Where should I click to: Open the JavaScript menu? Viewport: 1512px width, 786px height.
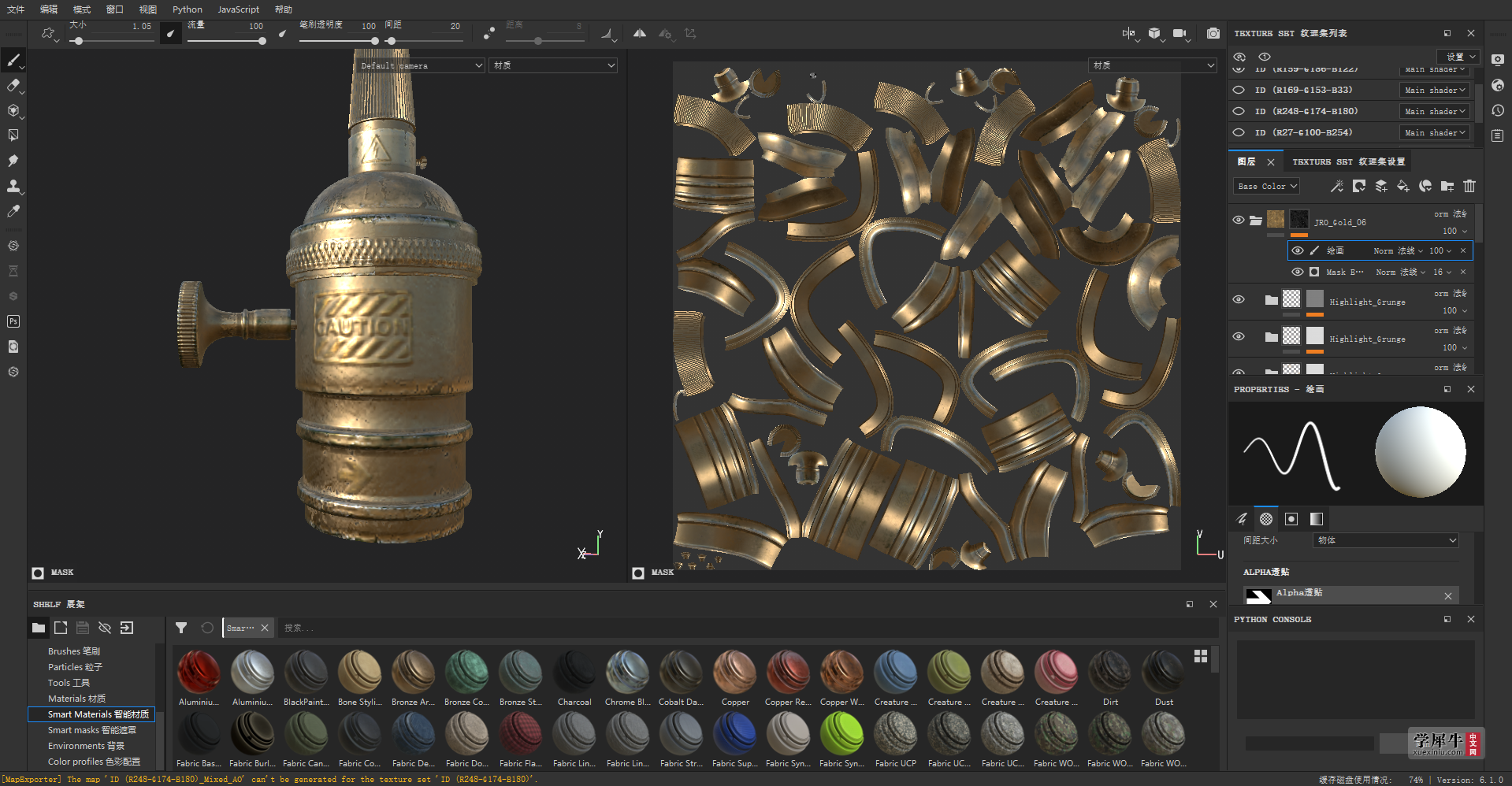238,9
